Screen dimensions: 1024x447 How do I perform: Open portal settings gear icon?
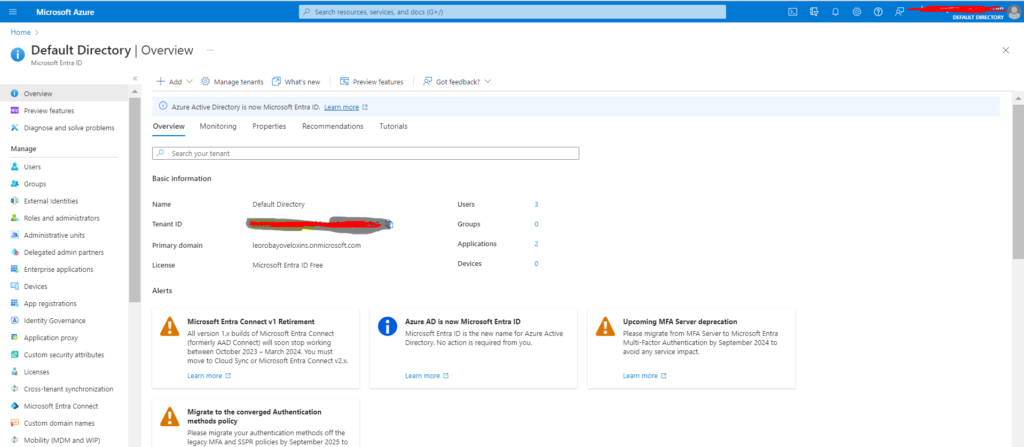coord(857,12)
